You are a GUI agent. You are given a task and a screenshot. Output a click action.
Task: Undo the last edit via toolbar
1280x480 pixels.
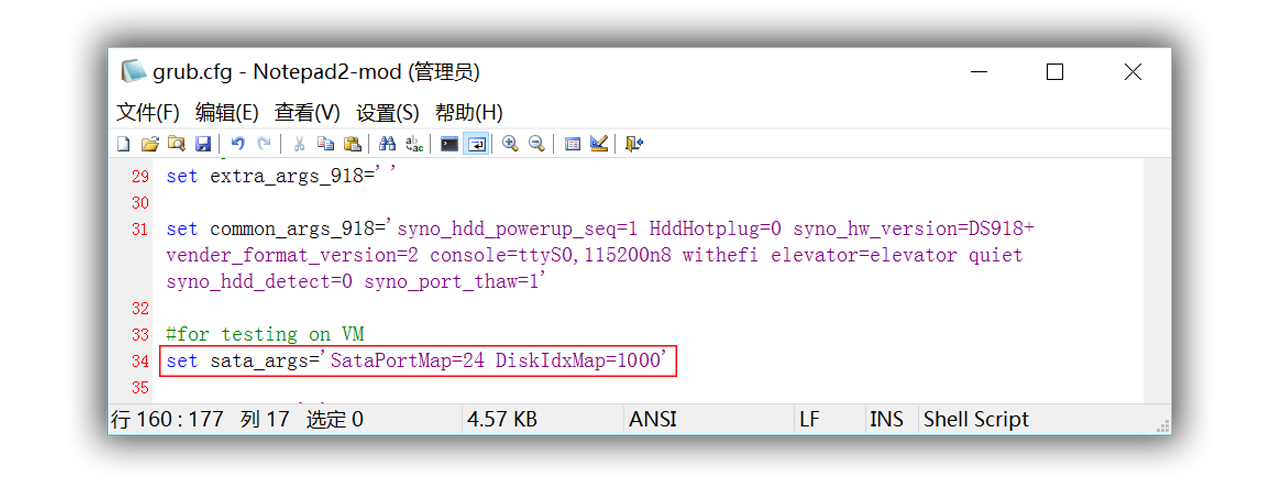tap(237, 144)
